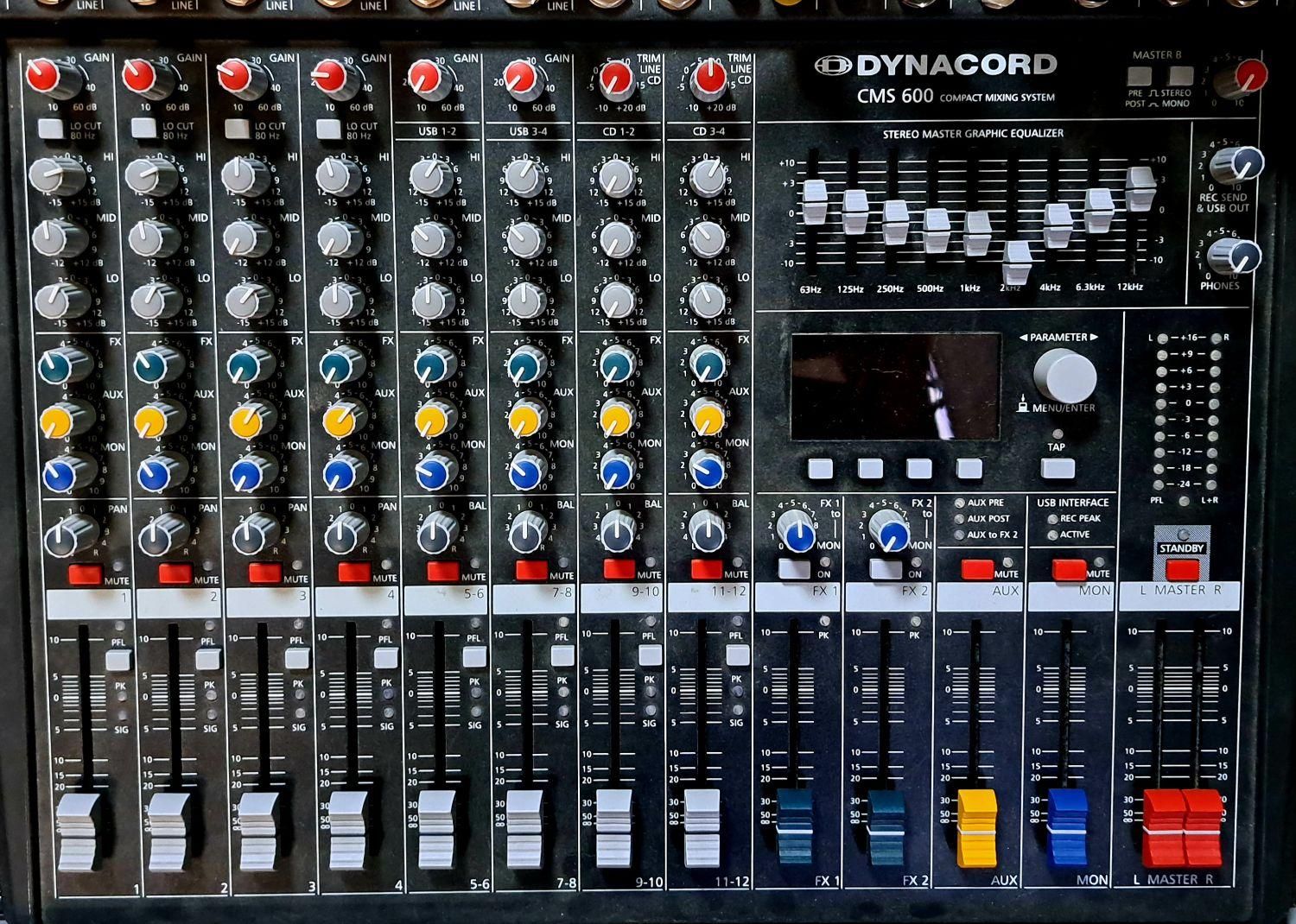The height and width of the screenshot is (924, 1296).
Task: Grab the red Master R fader
Action: [x=1203, y=827]
